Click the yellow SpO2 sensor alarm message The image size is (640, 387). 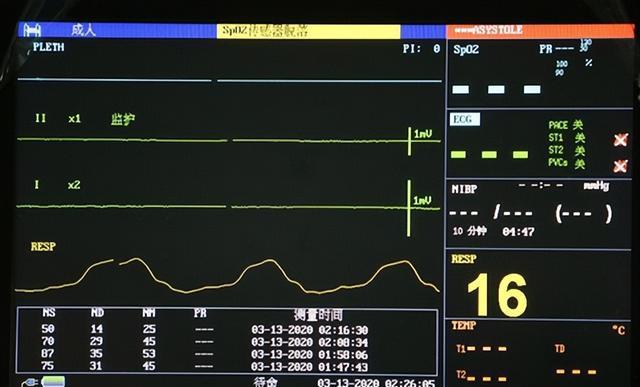[308, 31]
